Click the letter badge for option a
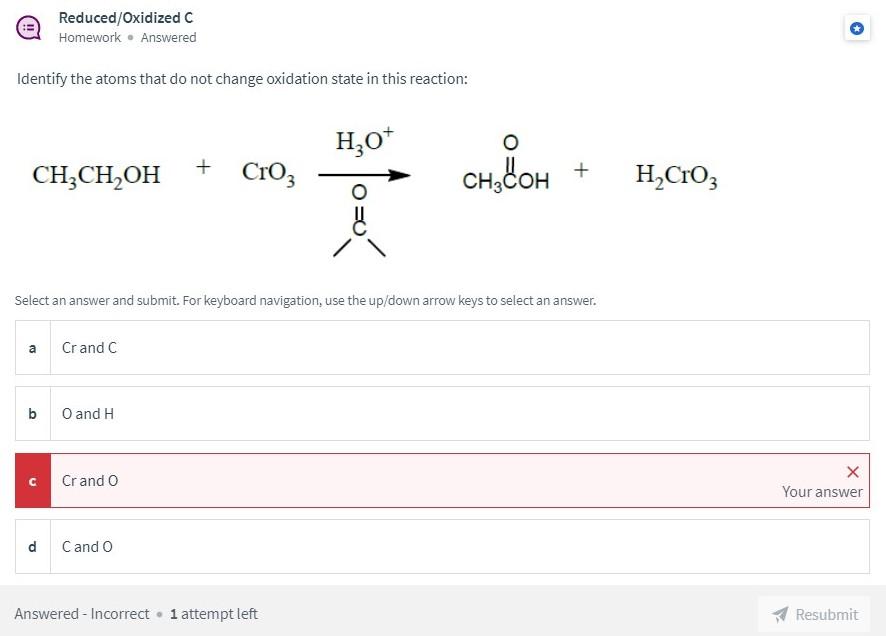Screen dimensions: 886x636 point(32,347)
